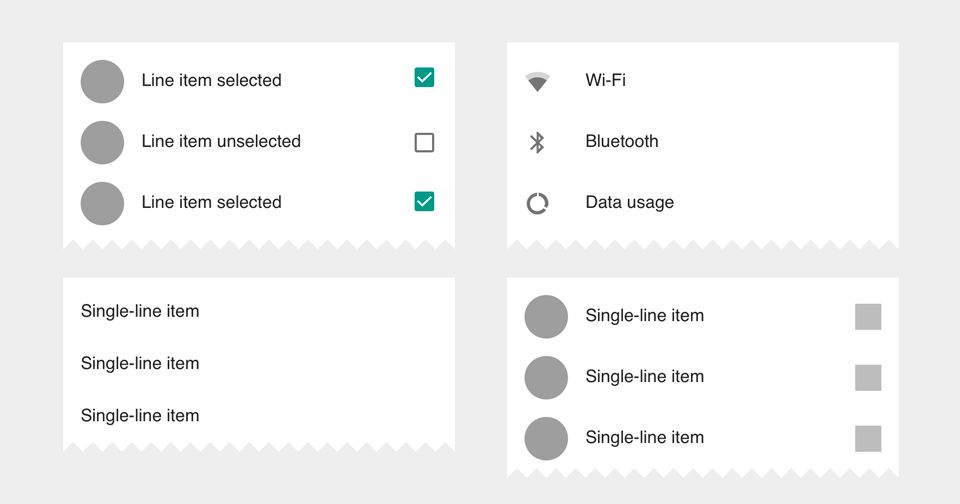Select the first text-only Single-line item
960x504 pixels.
coord(259,311)
